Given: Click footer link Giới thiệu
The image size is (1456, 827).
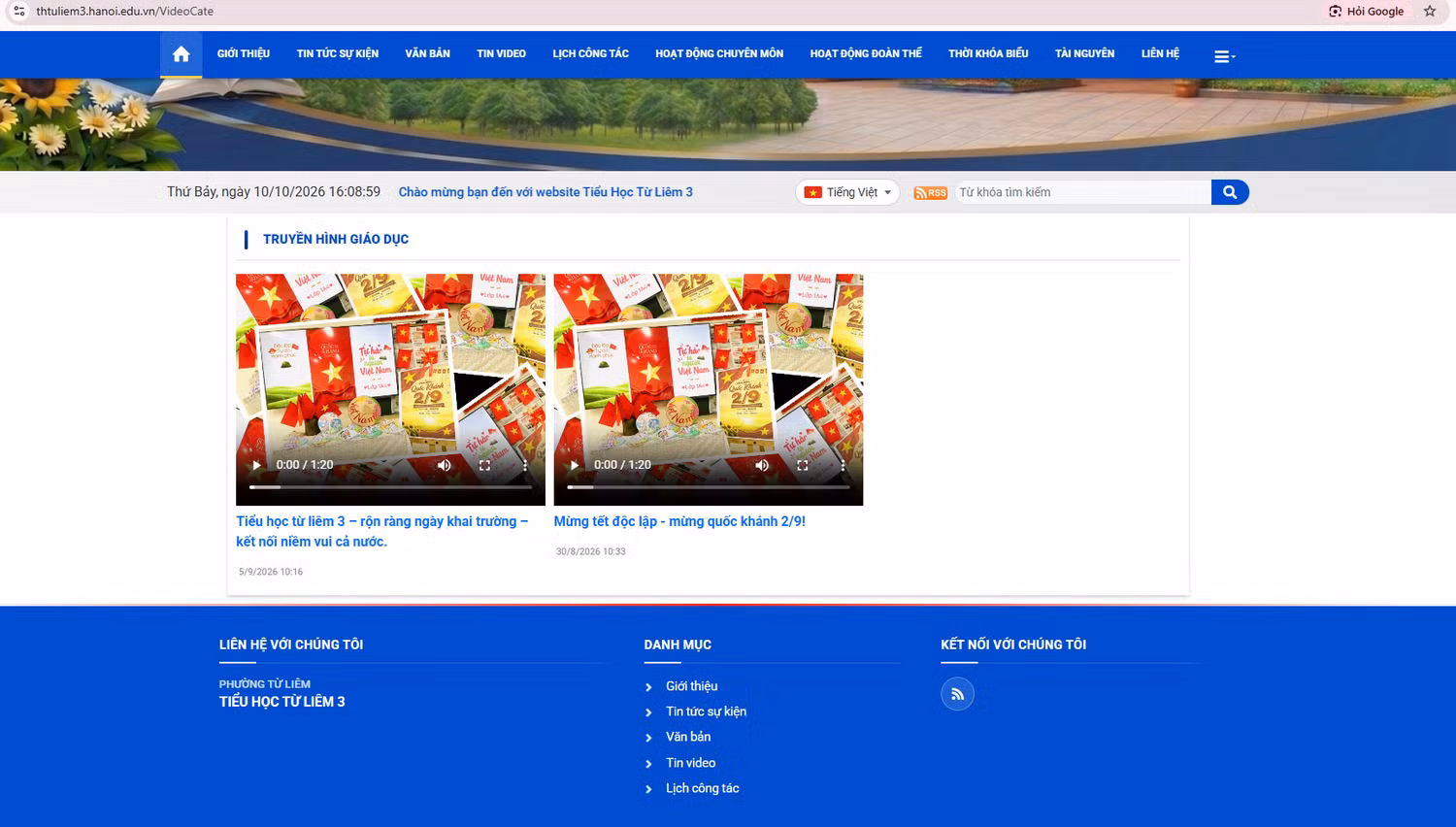Looking at the screenshot, I should tap(691, 686).
